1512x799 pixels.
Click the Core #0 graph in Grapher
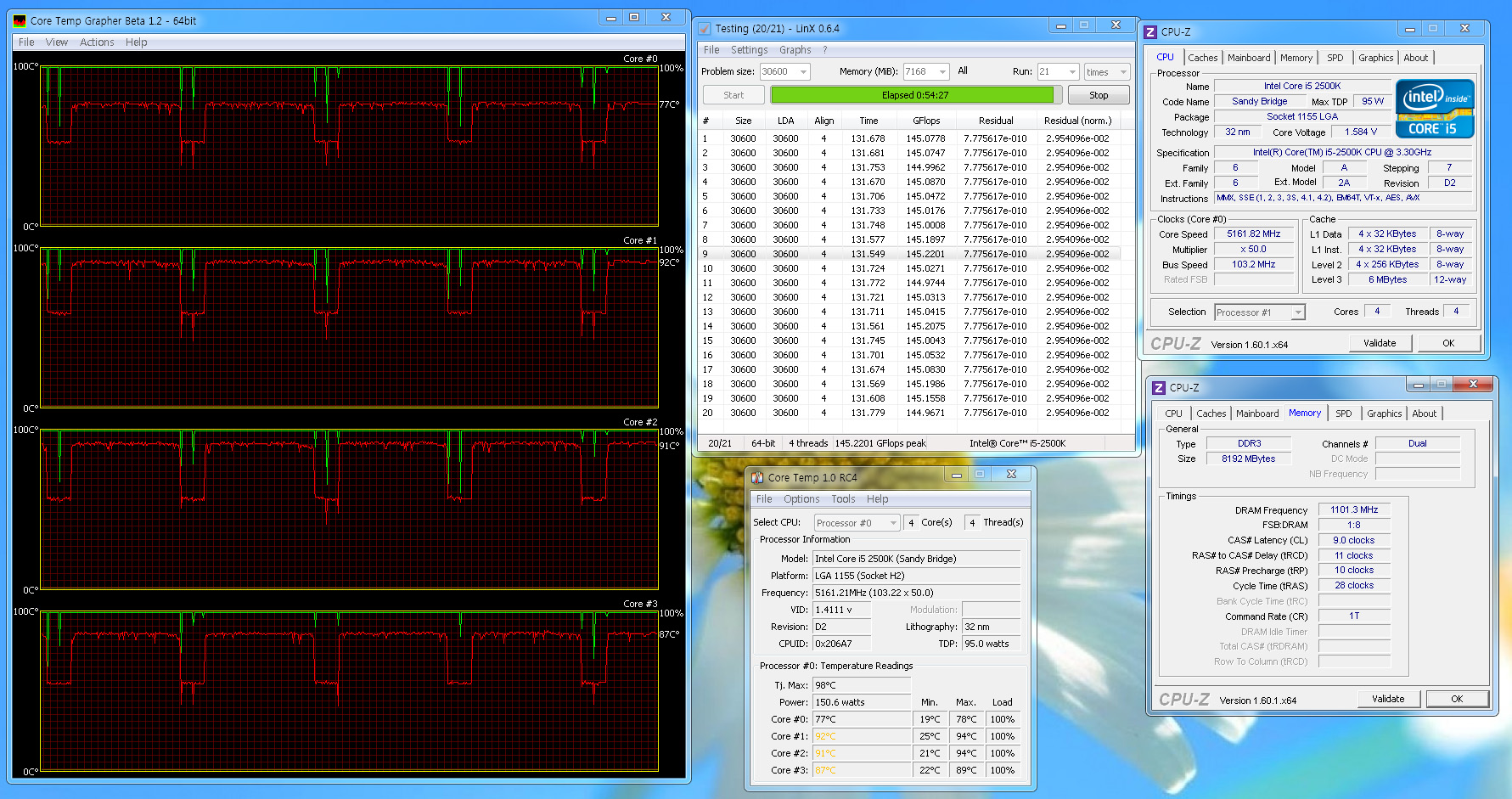(349, 146)
